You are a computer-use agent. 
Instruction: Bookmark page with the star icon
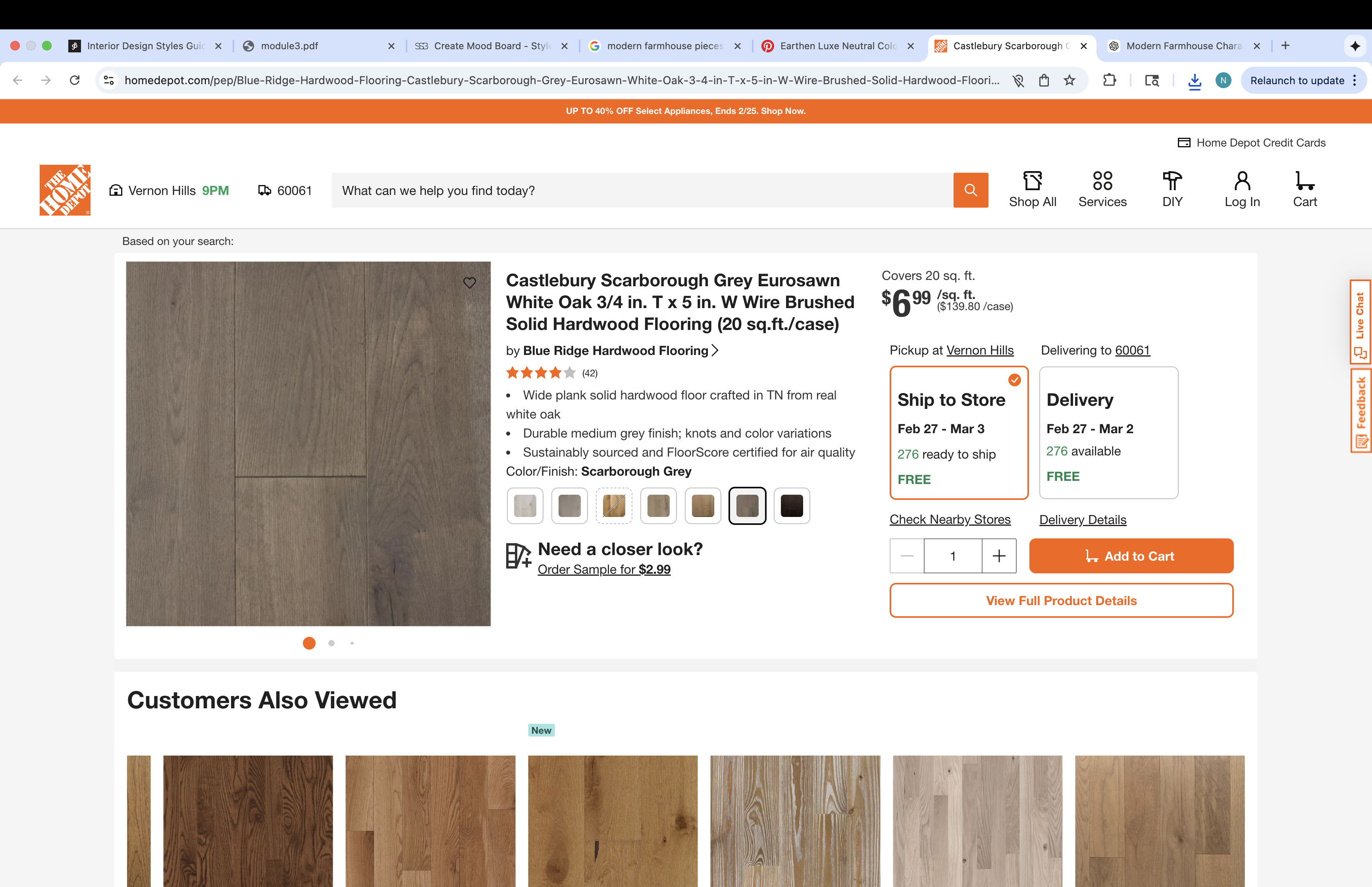coord(1069,80)
